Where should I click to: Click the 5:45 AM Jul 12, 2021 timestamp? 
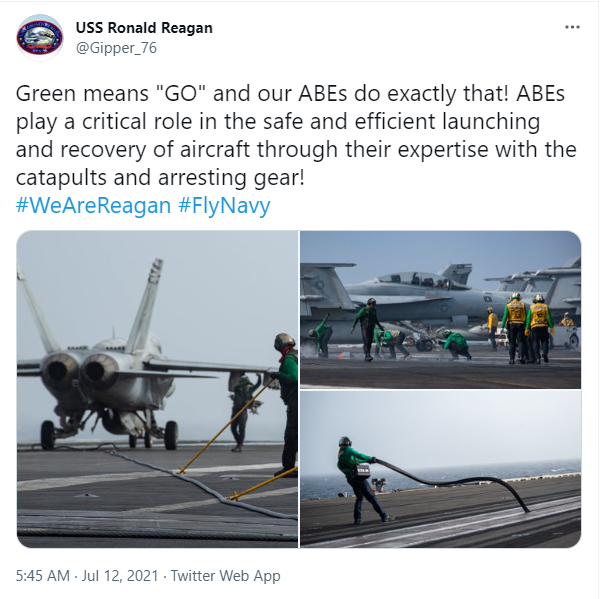[87, 576]
